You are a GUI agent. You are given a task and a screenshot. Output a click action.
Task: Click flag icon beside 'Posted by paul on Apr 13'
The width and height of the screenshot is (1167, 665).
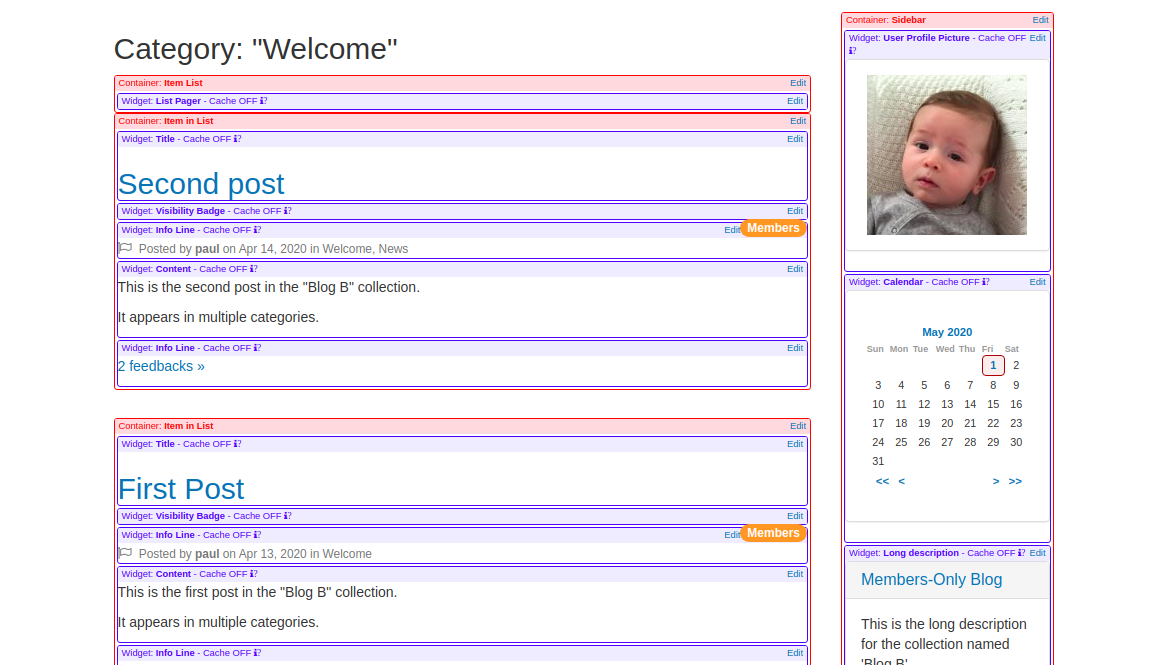[x=126, y=553]
